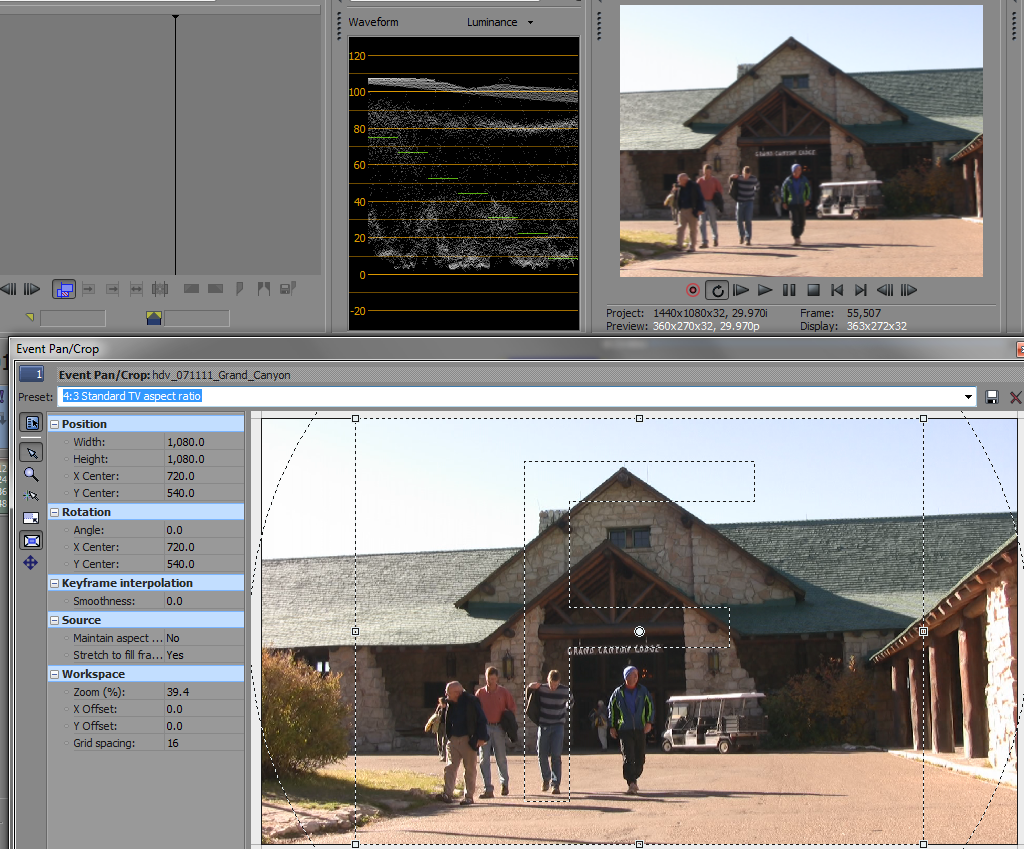This screenshot has width=1024, height=849.
Task: Toggle Lock Aspect Ratio icon in Pan/Crop
Action: click(31, 519)
